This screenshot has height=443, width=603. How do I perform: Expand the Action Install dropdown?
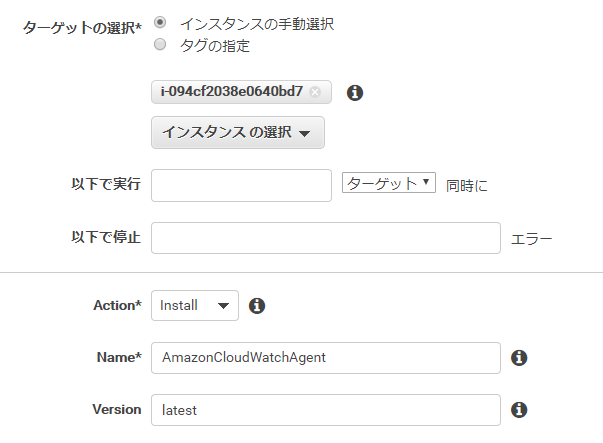195,305
